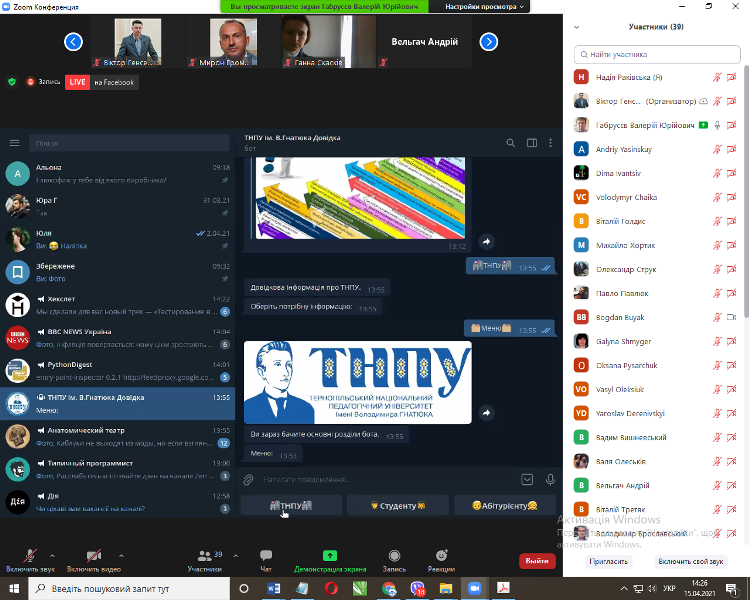Select the PythonDigest chat in list
Screen dimensions: 750x600
tap(118, 370)
